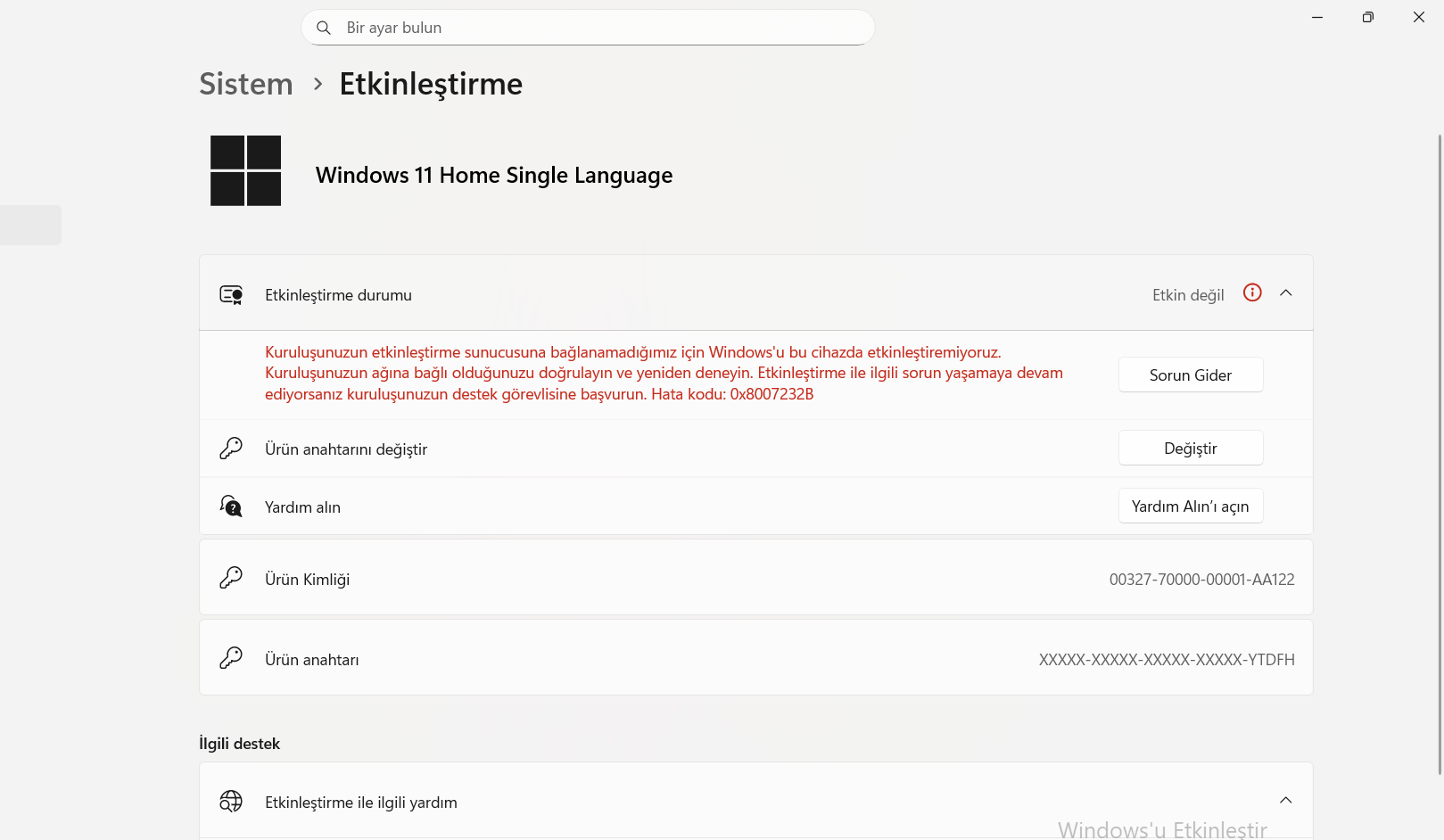1444x840 pixels.
Task: Click the red activation error message
Action: 664,373
